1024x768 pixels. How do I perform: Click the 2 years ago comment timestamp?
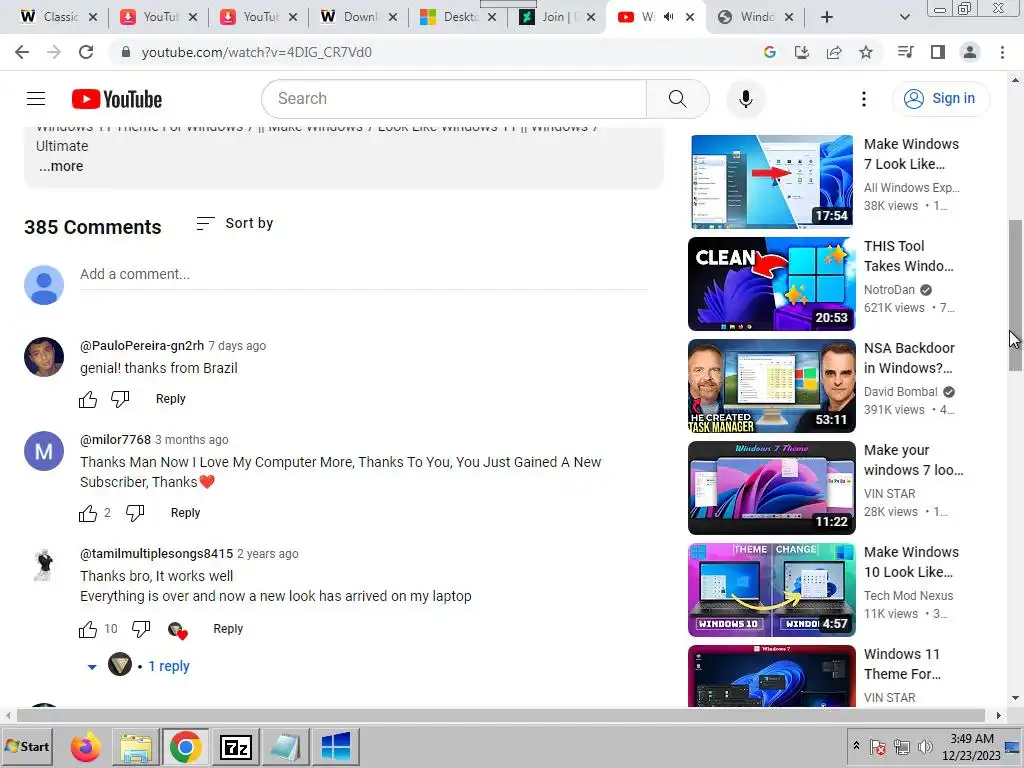pos(268,554)
